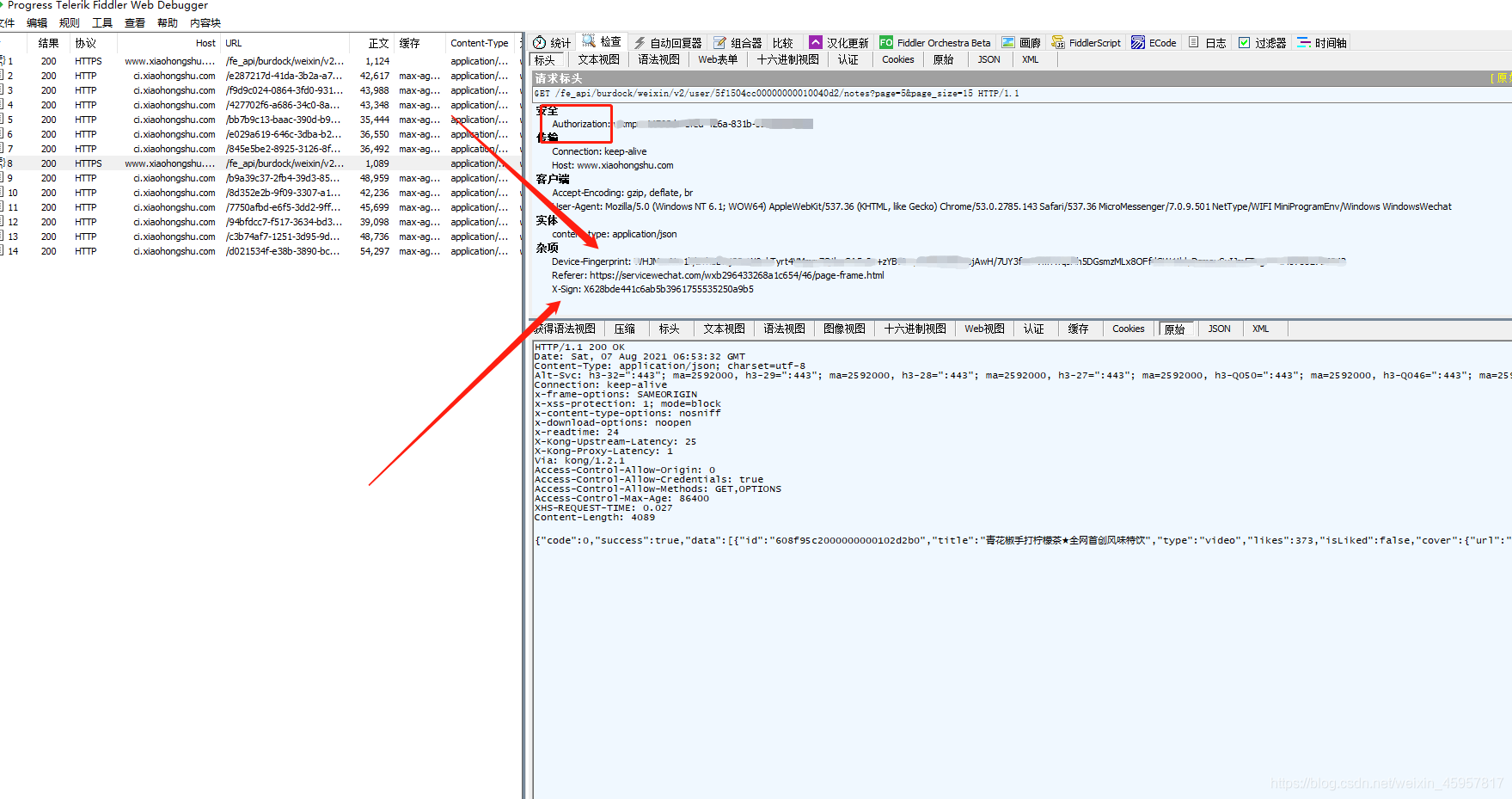The width and height of the screenshot is (1512, 799).
Task: Open response XML tab
Action: [x=1261, y=329]
